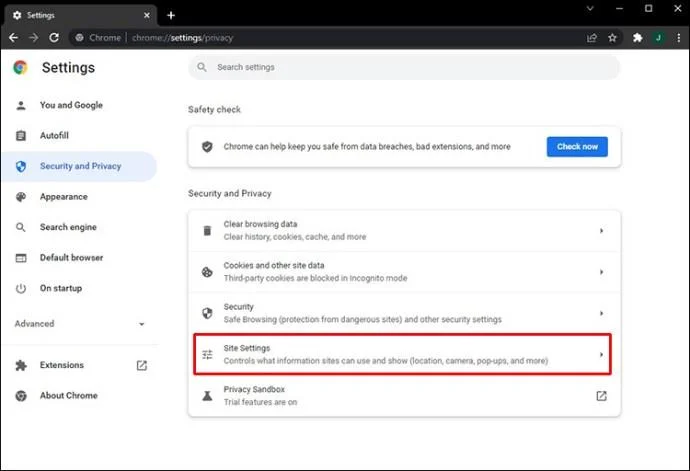Viewport: 690px width, 471px height.
Task: Expand the Advanced section
Action: 79,324
